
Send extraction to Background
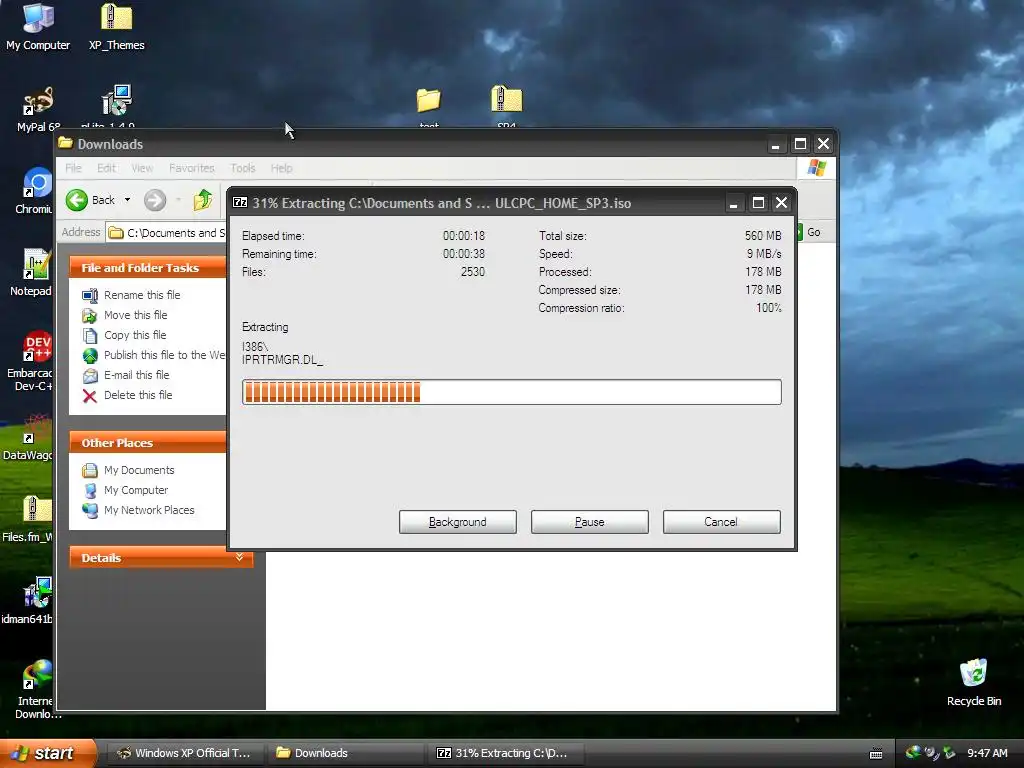tap(458, 522)
